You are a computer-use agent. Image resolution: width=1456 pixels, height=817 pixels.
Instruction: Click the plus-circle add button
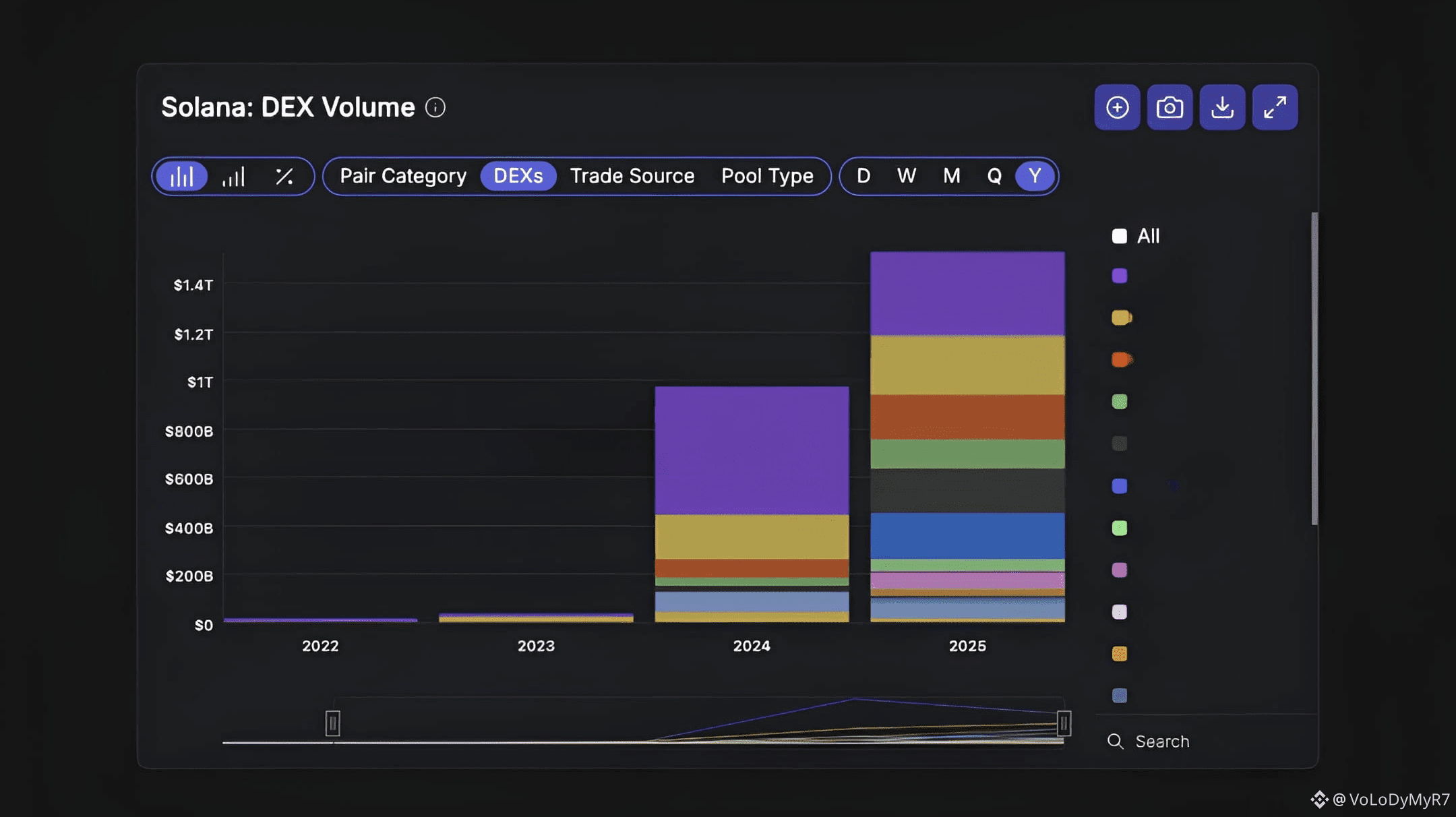tap(1117, 107)
